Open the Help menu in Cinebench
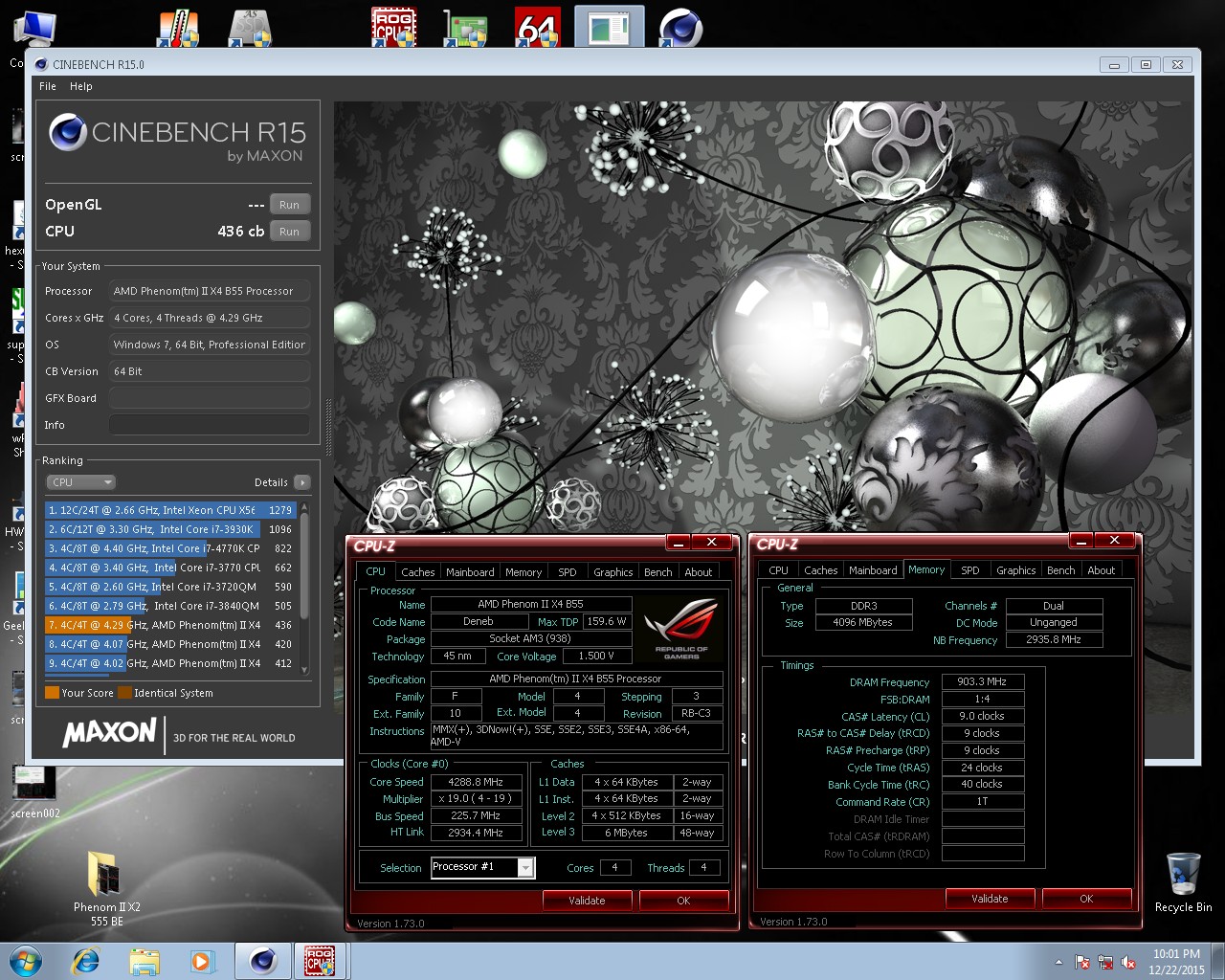The height and width of the screenshot is (980, 1225). coord(81,86)
